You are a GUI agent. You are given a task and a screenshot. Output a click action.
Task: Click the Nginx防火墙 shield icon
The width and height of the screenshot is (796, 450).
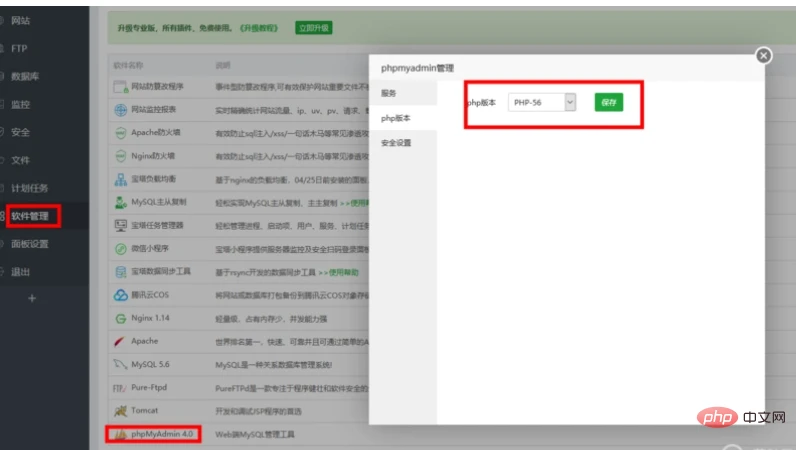(x=120, y=156)
